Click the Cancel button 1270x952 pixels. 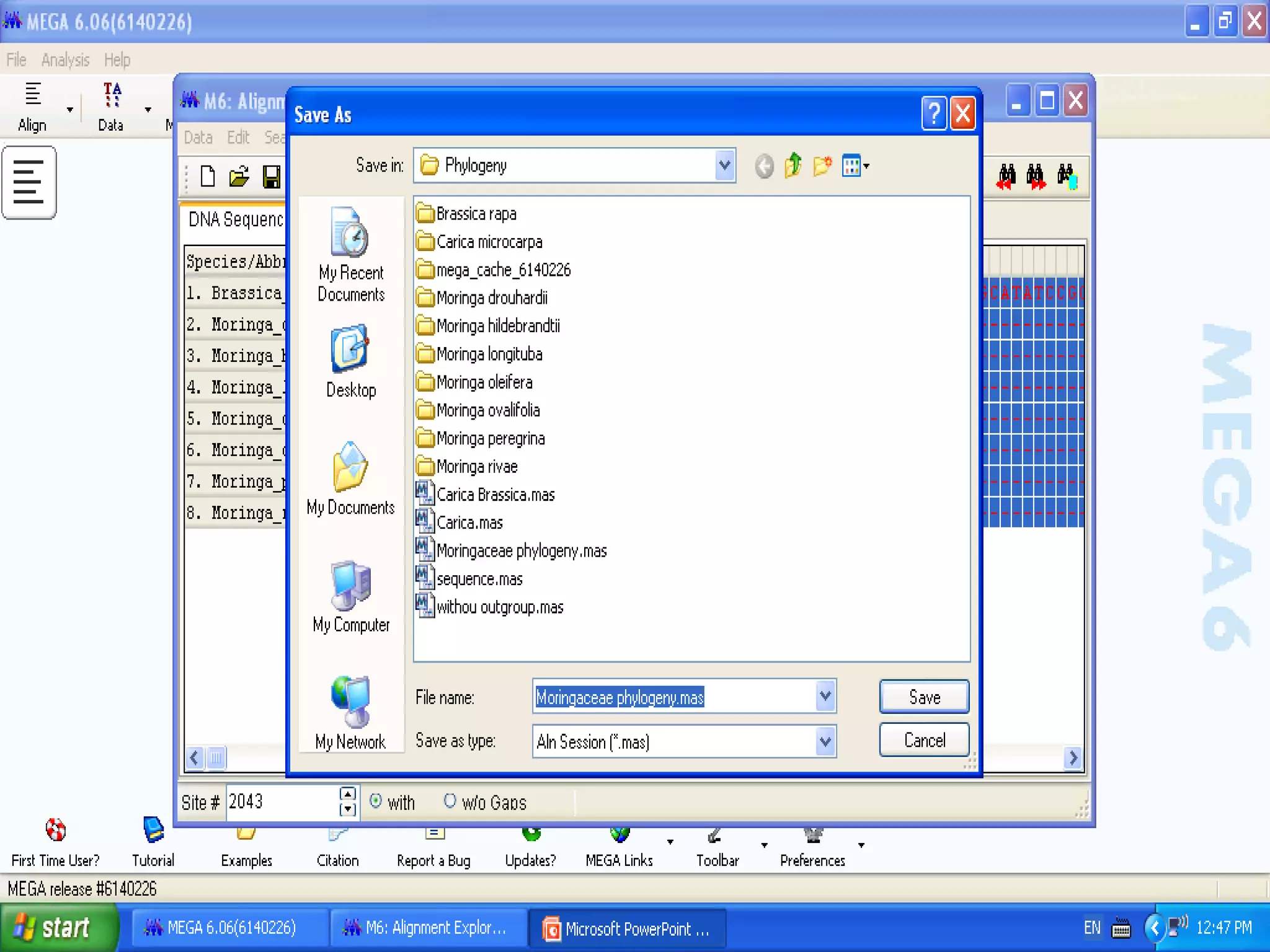924,740
